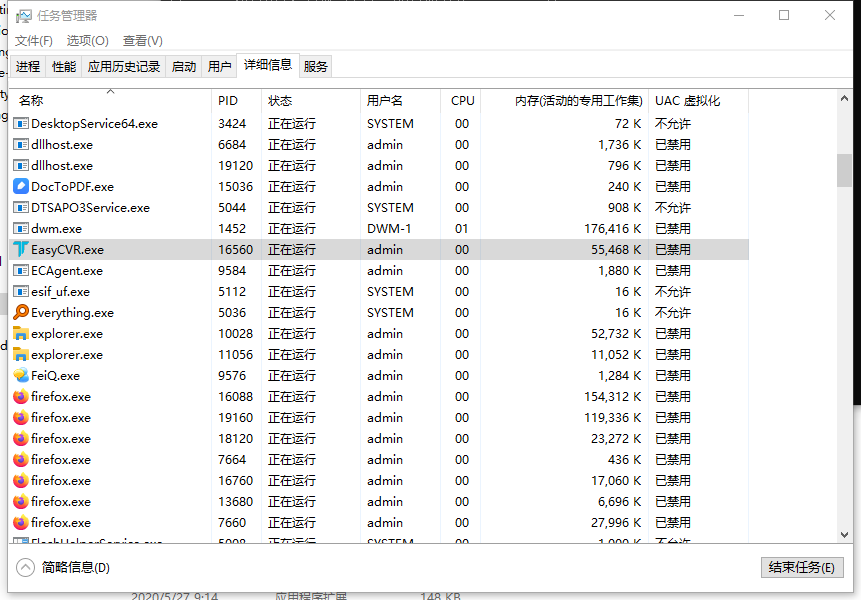Switch to the 启动 tab
The width and height of the screenshot is (861, 600).
(183, 66)
